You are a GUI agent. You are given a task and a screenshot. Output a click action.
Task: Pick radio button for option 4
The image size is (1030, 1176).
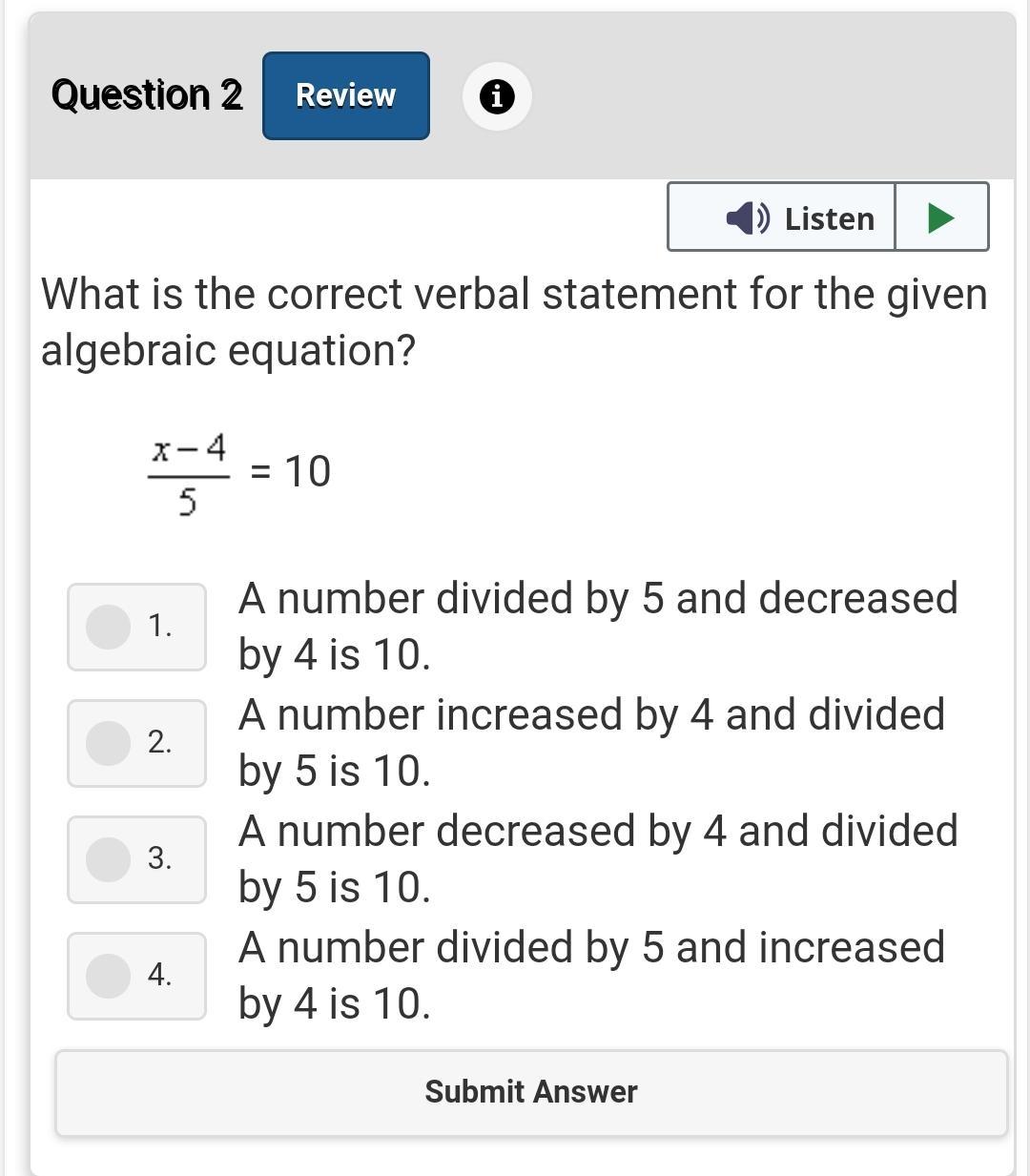point(109,976)
